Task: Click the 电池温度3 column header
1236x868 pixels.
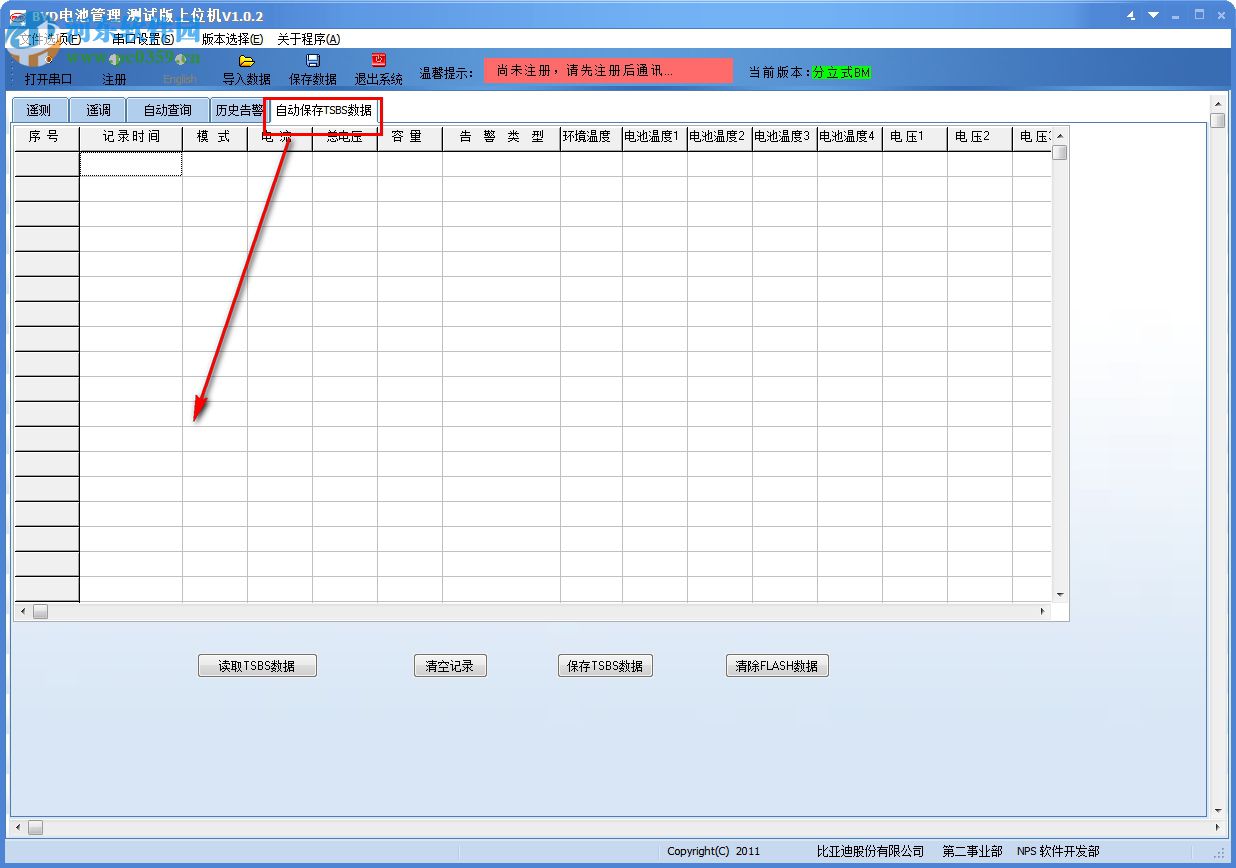Action: pyautogui.click(x=785, y=137)
